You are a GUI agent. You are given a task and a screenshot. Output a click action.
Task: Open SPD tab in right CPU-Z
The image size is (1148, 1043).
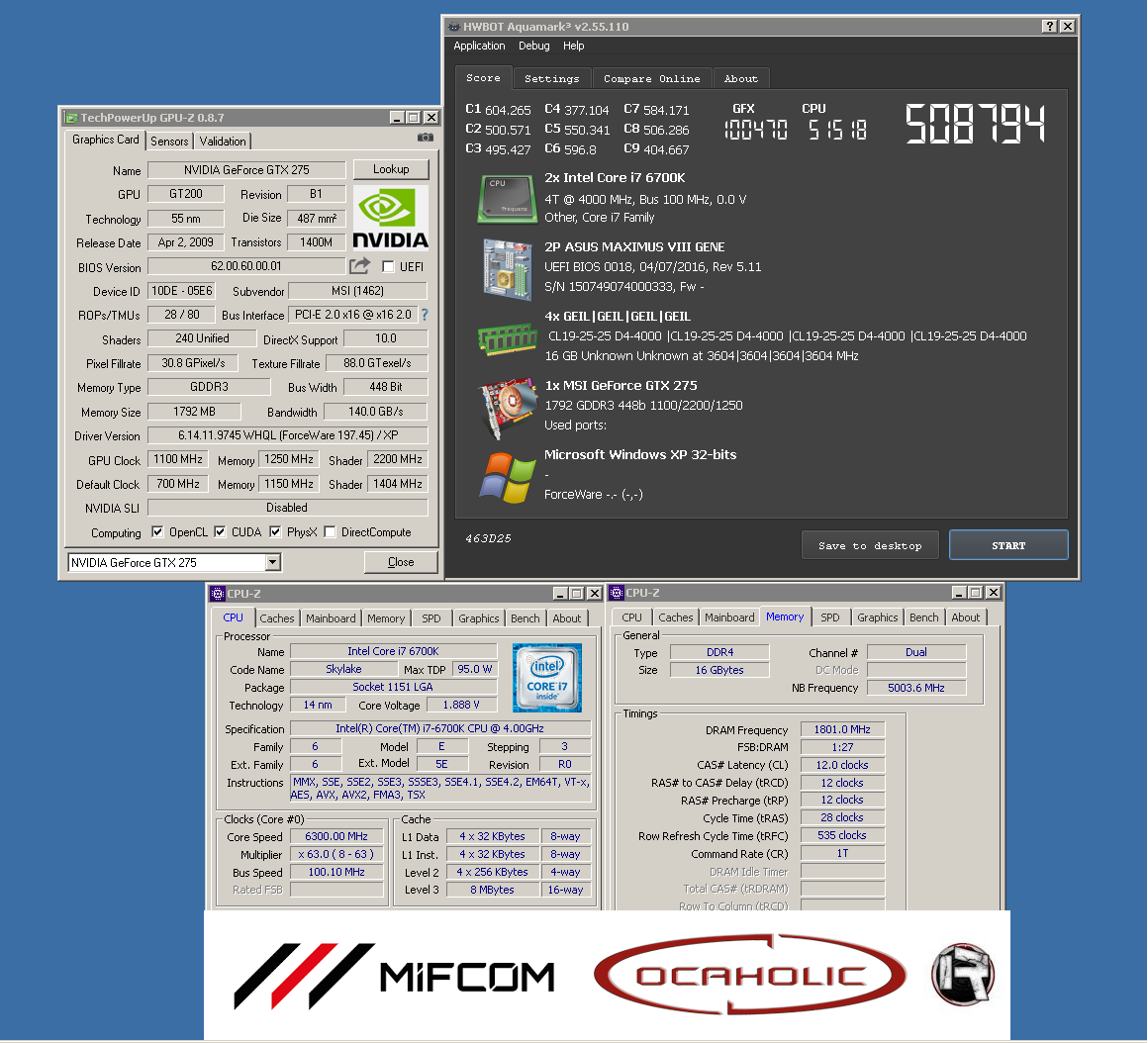pos(830,617)
